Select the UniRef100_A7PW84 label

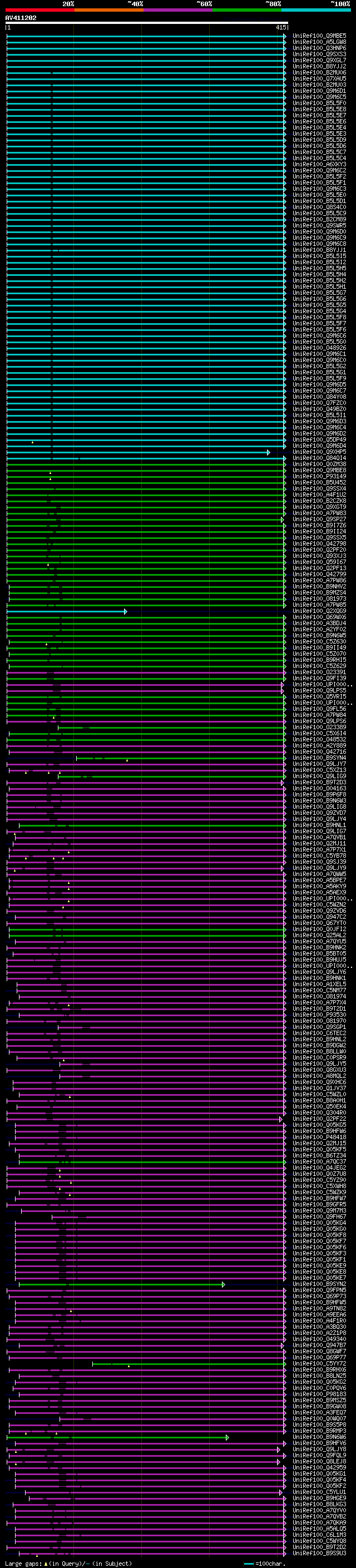pyautogui.click(x=319, y=715)
